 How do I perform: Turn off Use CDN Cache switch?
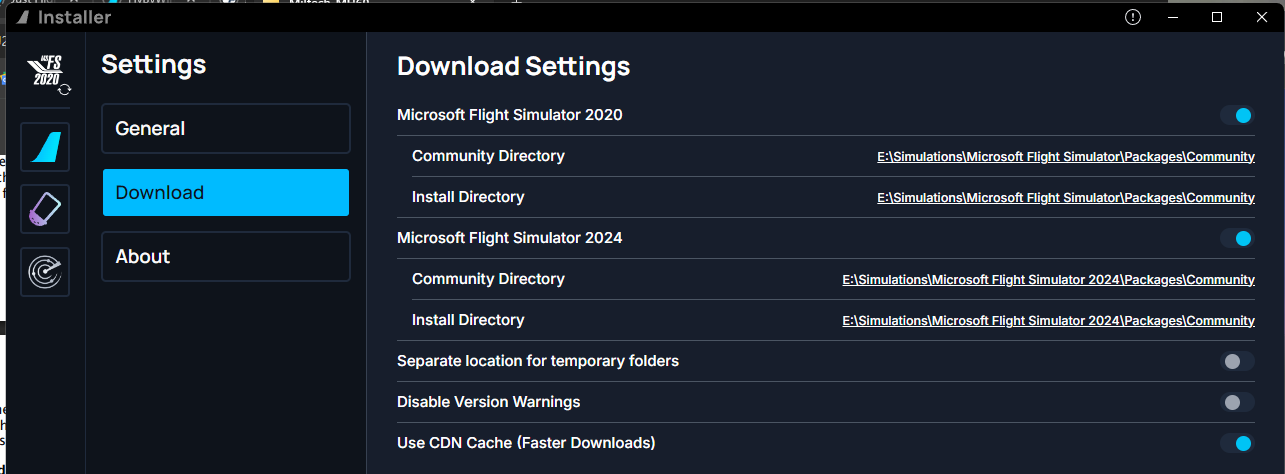pyautogui.click(x=1237, y=443)
